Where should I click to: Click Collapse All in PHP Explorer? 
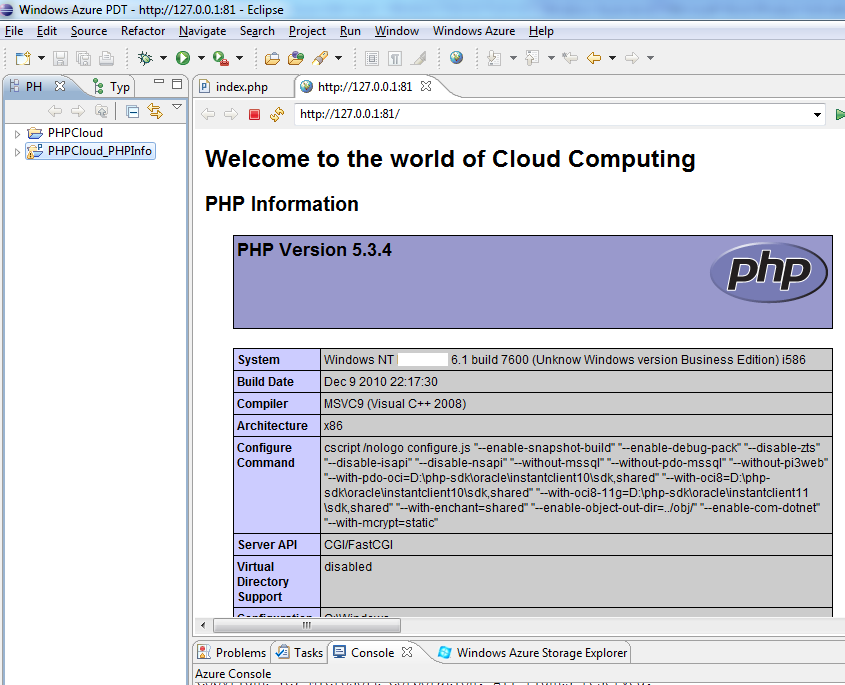133,112
